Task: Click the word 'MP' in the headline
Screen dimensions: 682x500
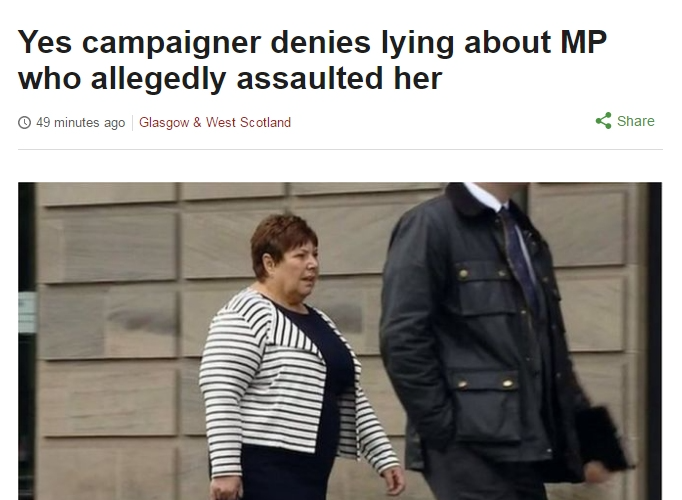Action: point(583,42)
